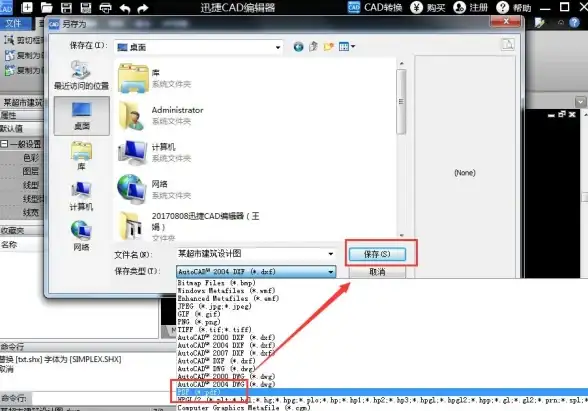Click the 色彩 property row
The height and width of the screenshot is (411, 588).
(22, 158)
